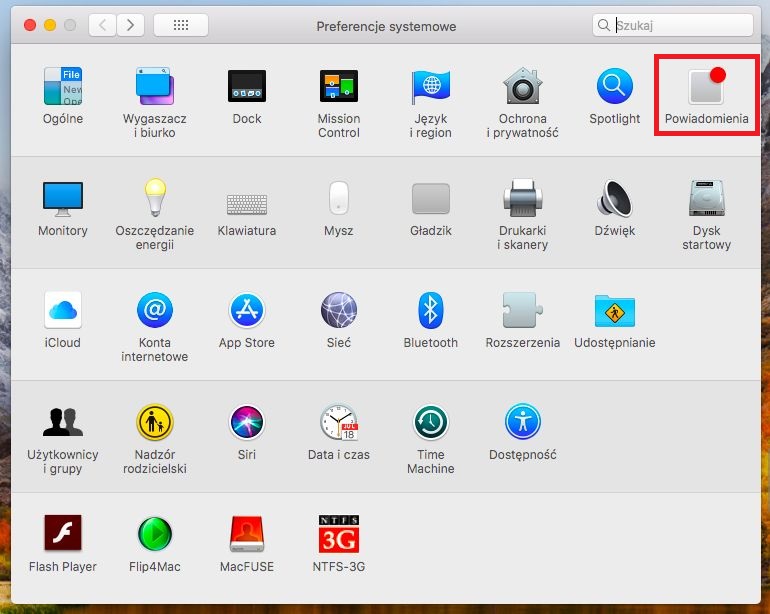The width and height of the screenshot is (770, 614).
Task: Click the forward navigation arrow
Action: (x=130, y=25)
